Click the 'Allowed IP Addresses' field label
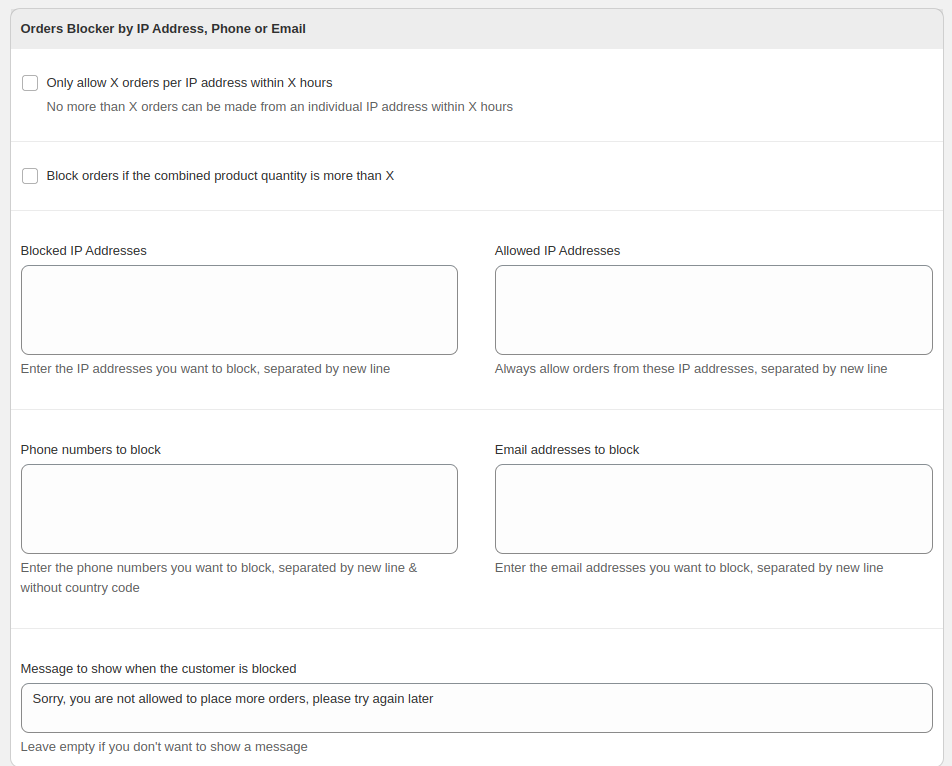This screenshot has height=766, width=952. click(x=557, y=251)
